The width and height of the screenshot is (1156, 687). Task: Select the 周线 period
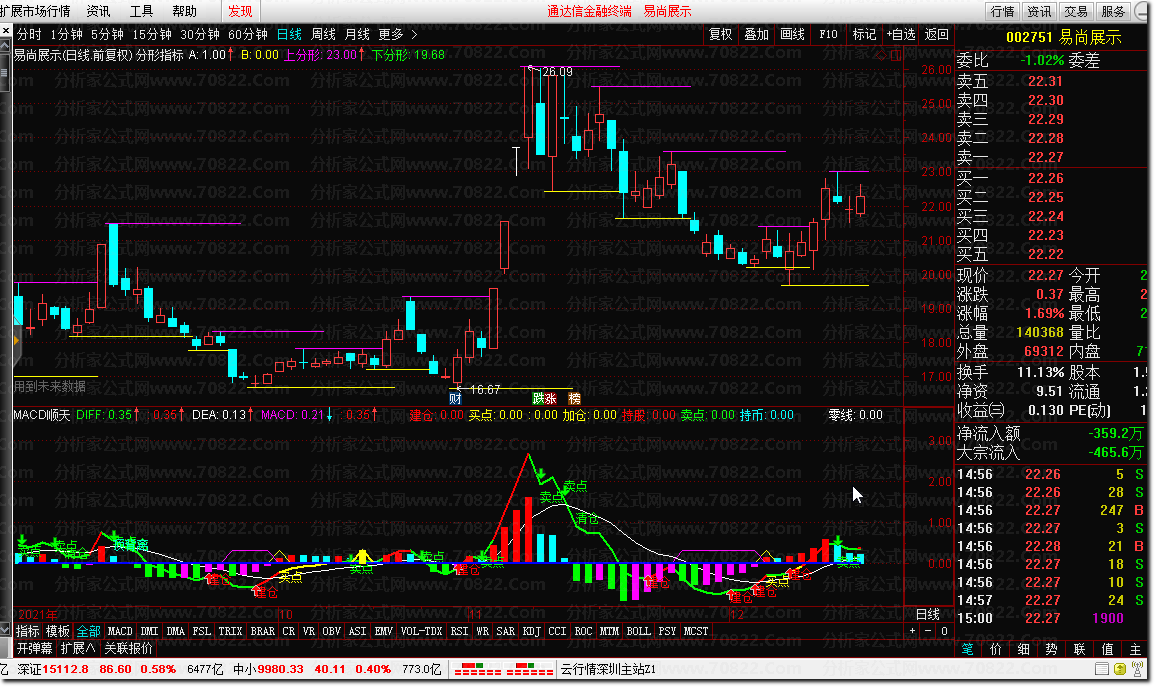(324, 35)
